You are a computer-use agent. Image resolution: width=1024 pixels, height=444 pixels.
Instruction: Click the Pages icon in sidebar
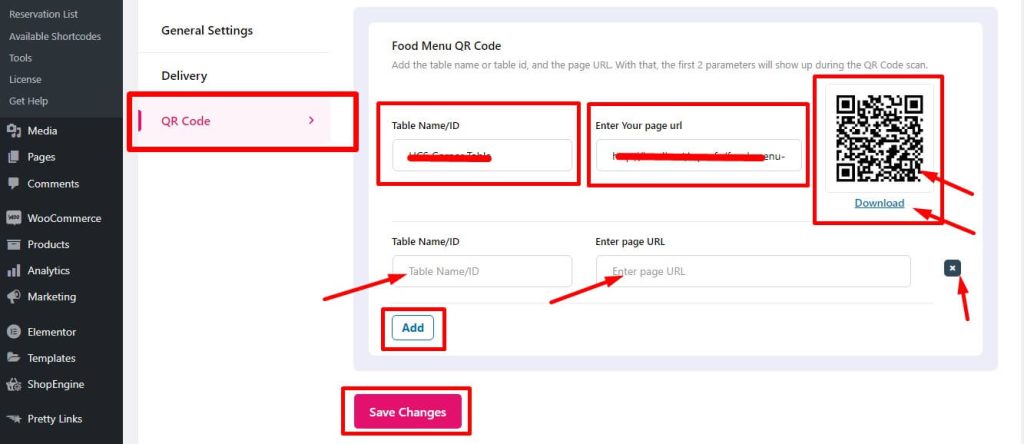point(14,157)
